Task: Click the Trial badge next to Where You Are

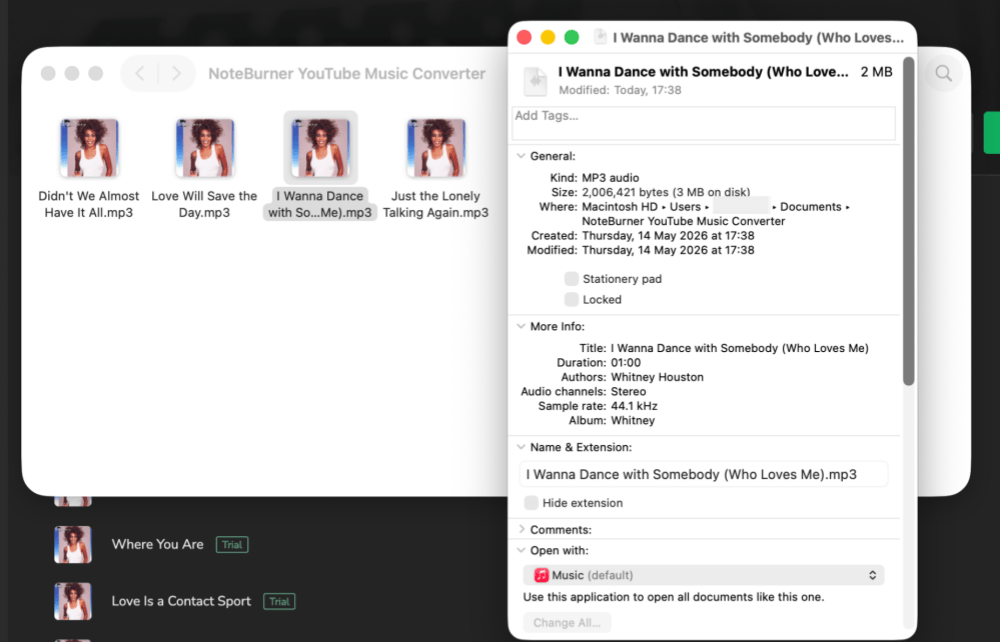Action: tap(232, 544)
